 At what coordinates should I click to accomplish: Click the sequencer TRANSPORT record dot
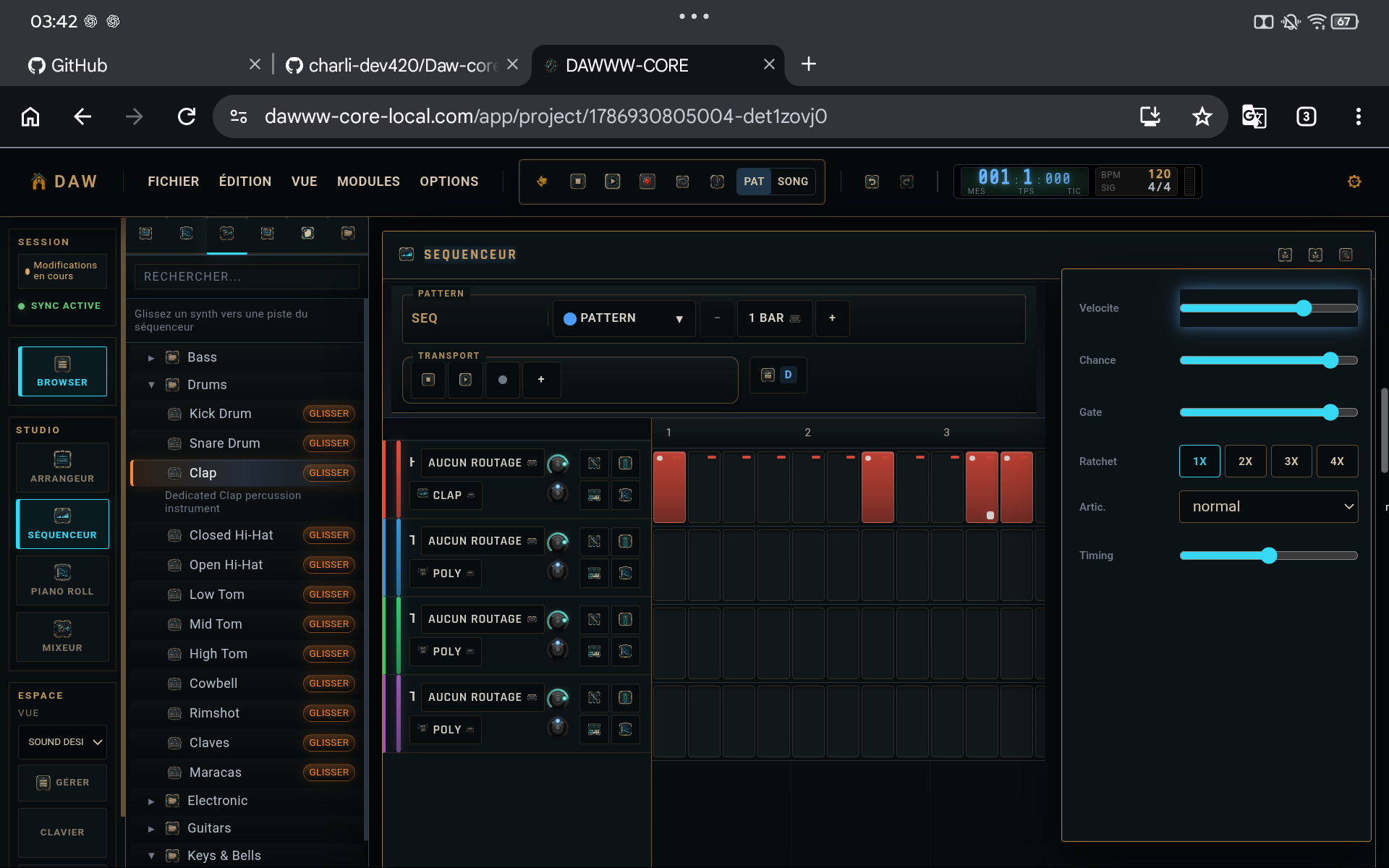coord(503,380)
